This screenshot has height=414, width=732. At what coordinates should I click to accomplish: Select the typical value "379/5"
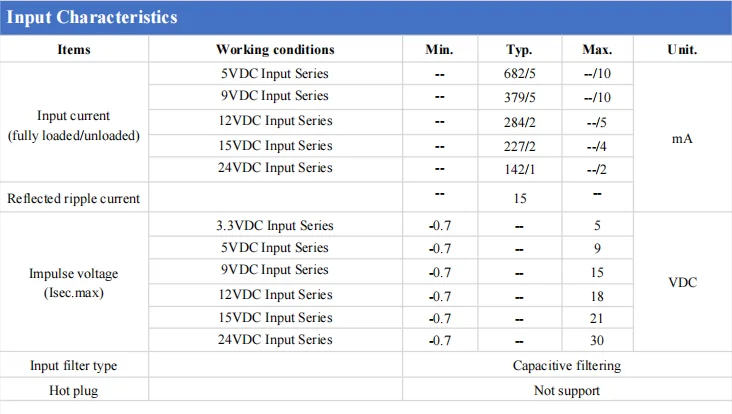[520, 97]
